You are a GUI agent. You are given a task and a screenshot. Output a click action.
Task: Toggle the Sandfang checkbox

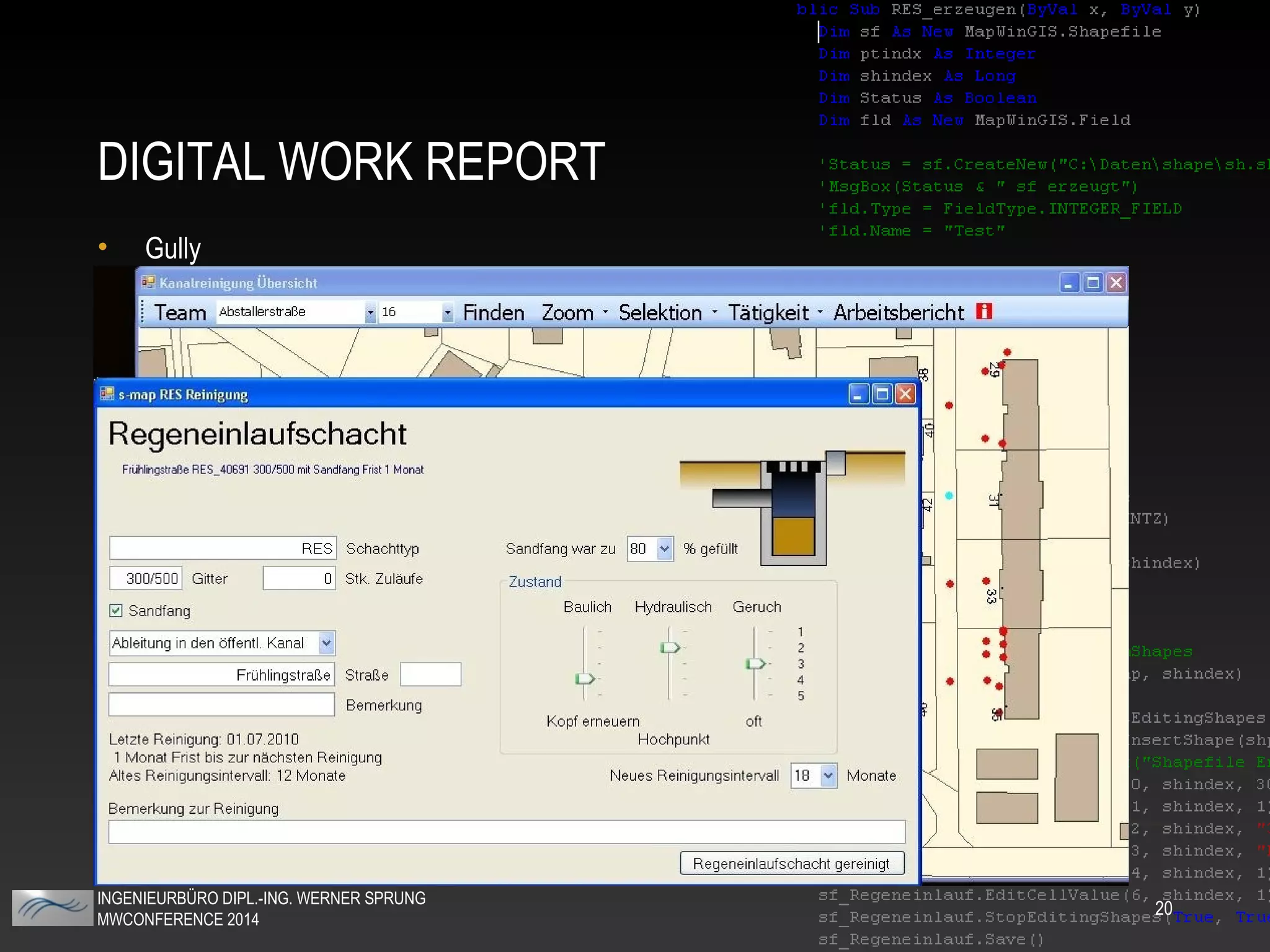point(116,611)
